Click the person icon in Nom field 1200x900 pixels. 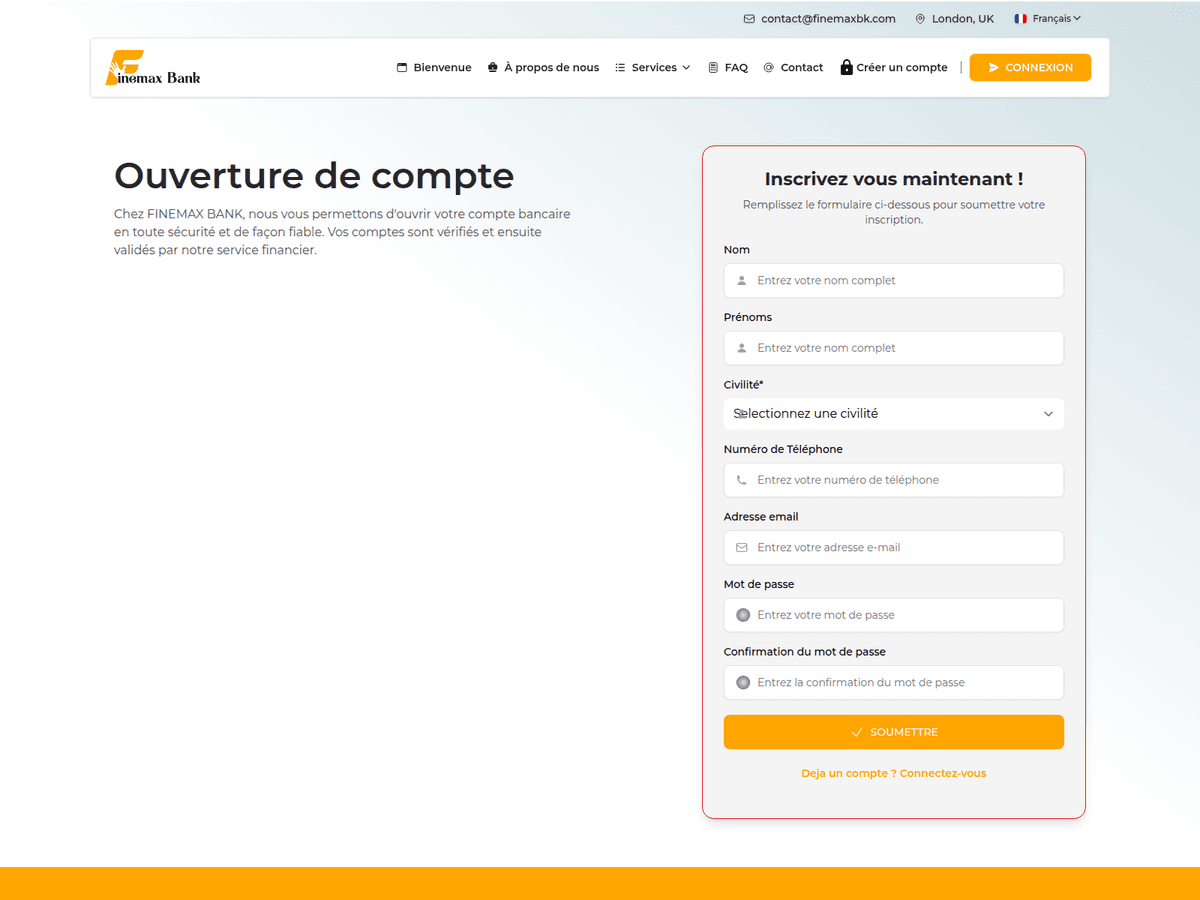(741, 281)
